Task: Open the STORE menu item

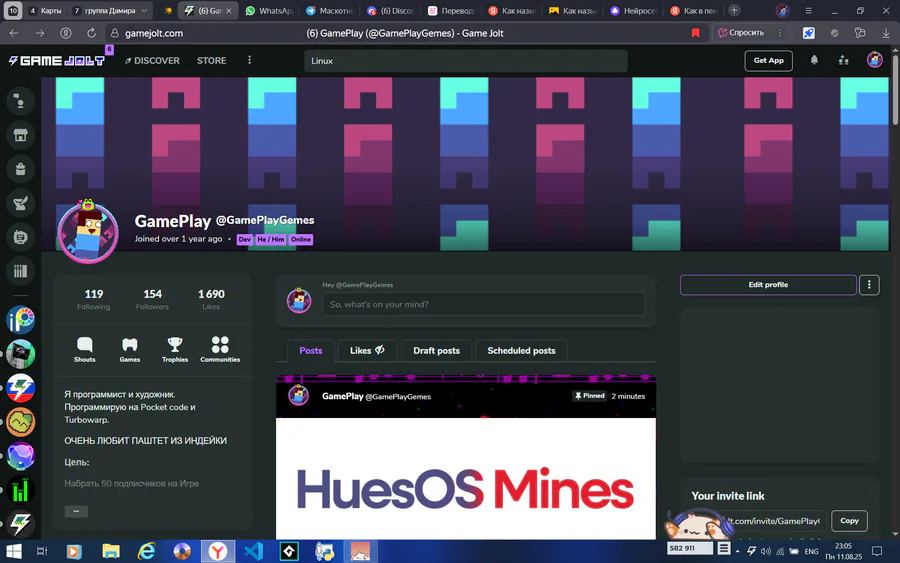Action: (x=211, y=60)
